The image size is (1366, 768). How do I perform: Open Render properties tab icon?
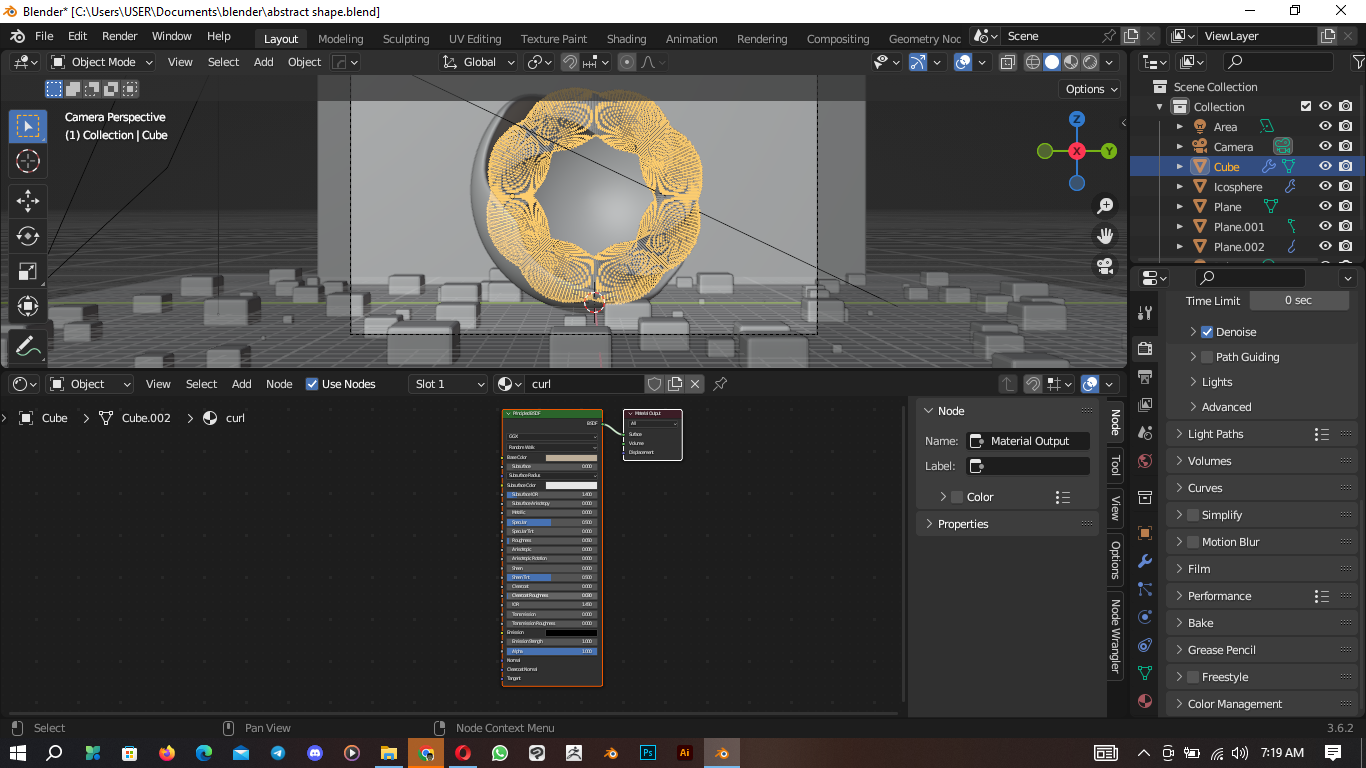click(1145, 349)
